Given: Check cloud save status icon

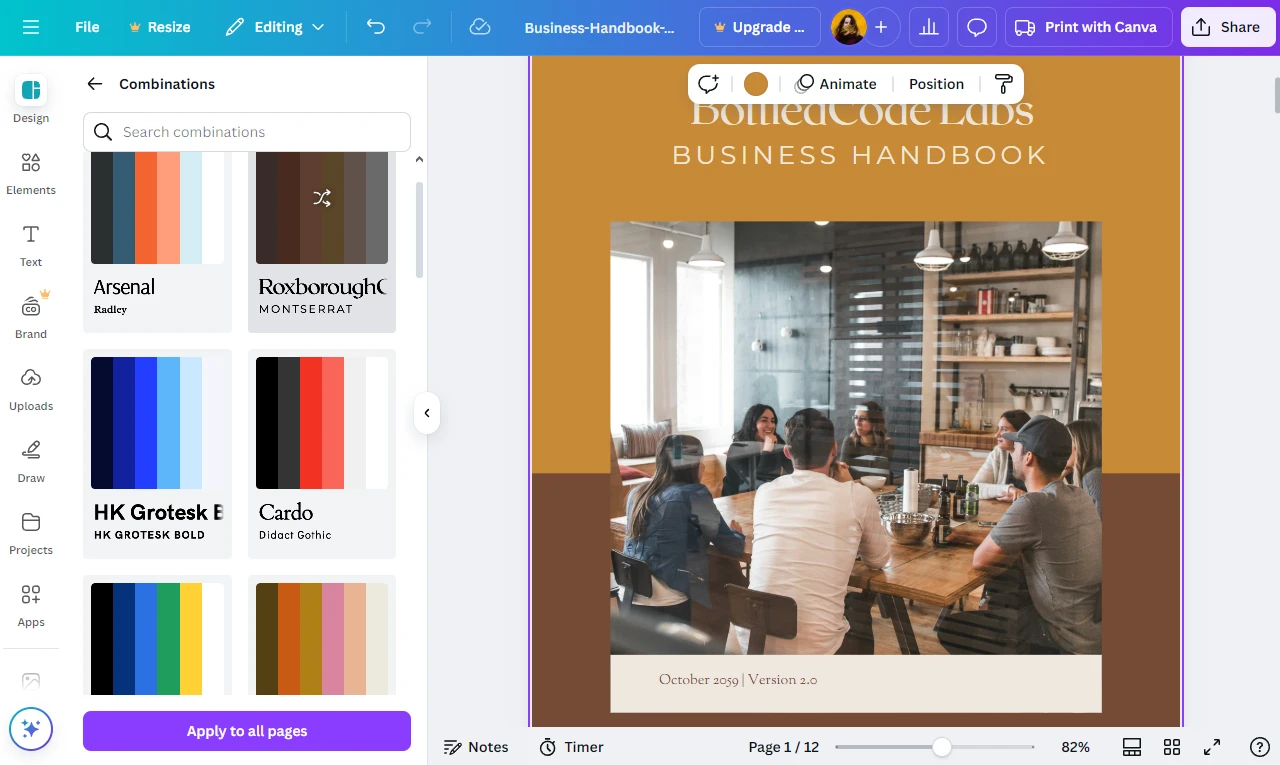Looking at the screenshot, I should pyautogui.click(x=480, y=27).
